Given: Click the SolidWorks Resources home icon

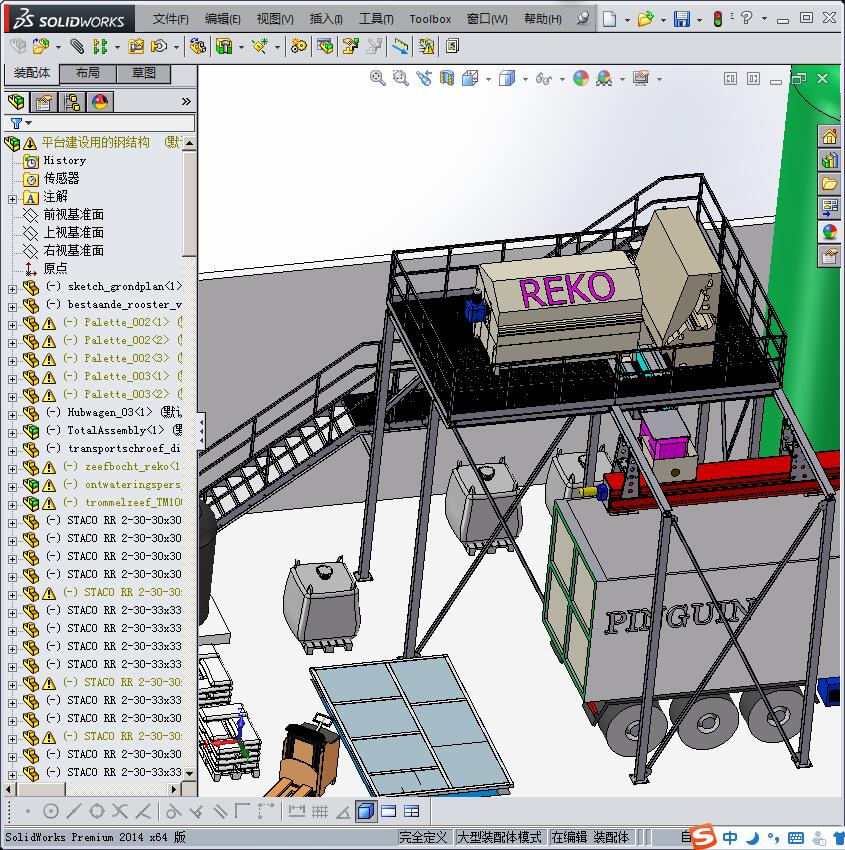Looking at the screenshot, I should (829, 136).
